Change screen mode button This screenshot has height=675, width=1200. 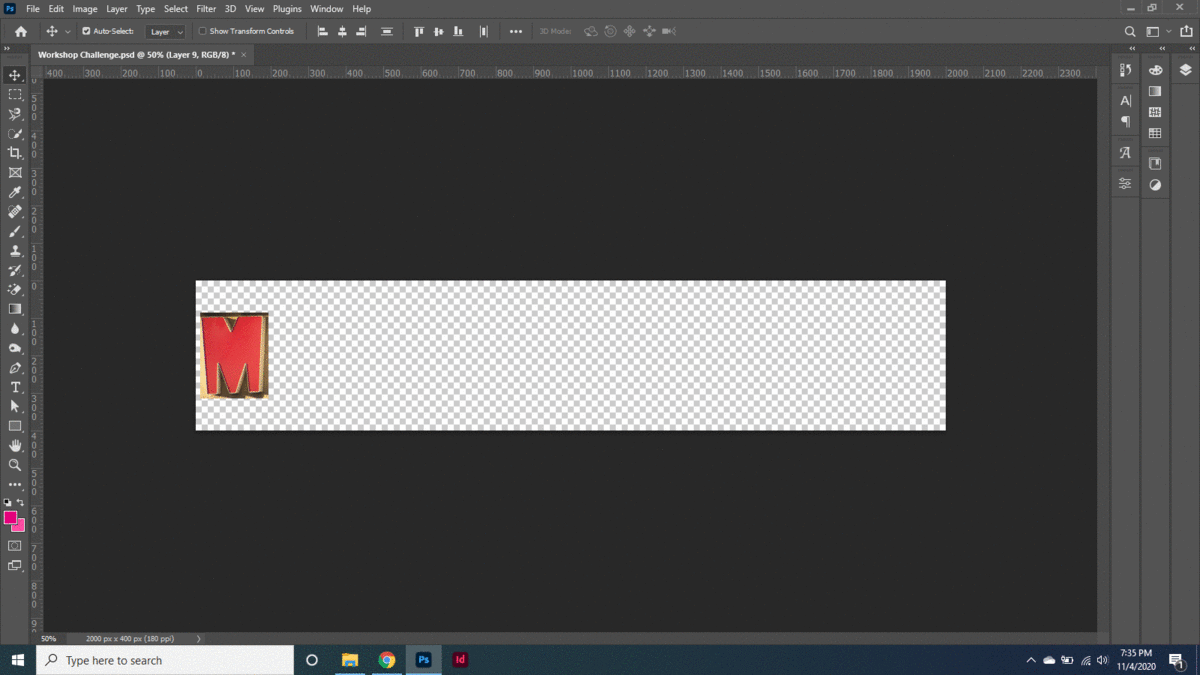point(15,566)
